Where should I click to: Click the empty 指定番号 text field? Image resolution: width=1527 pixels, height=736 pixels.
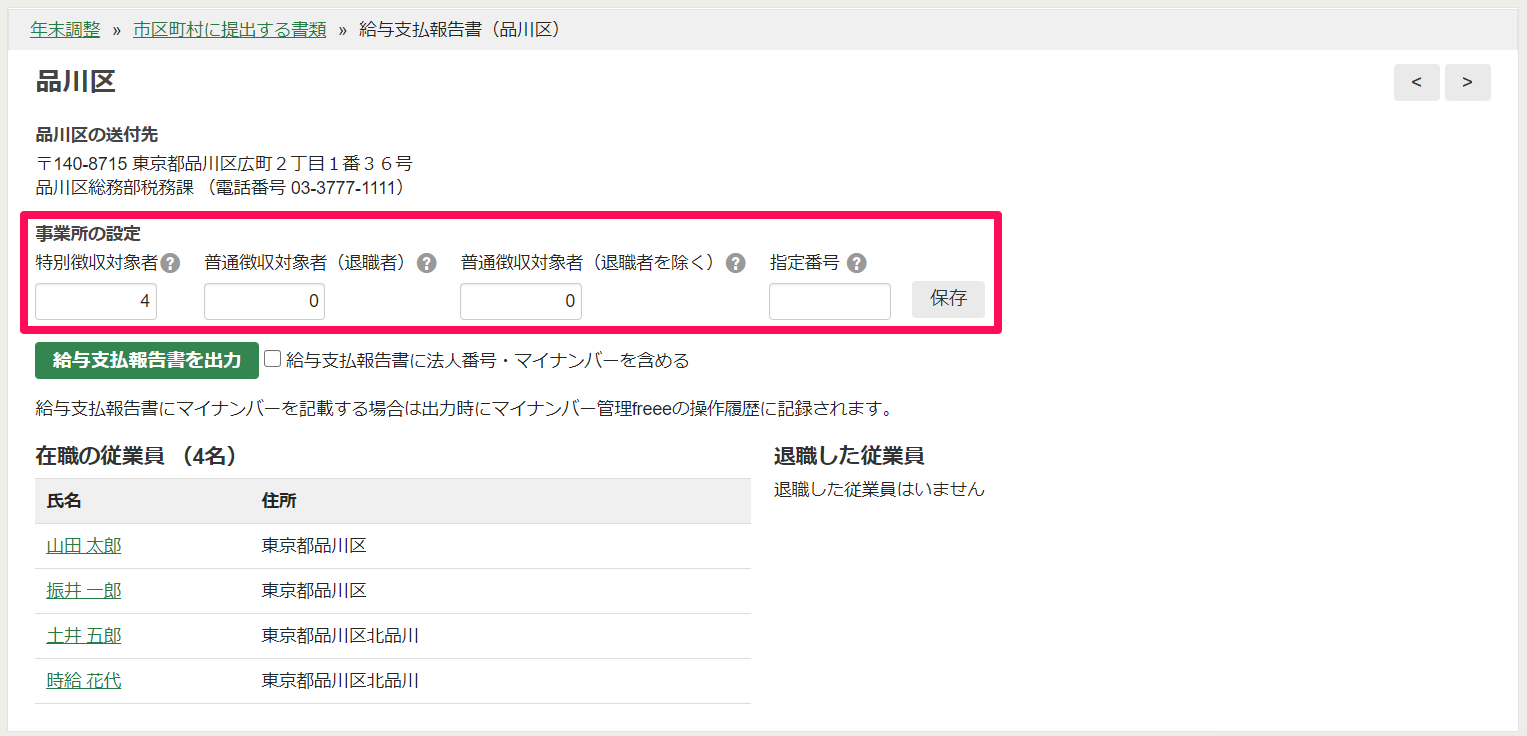pos(829,301)
